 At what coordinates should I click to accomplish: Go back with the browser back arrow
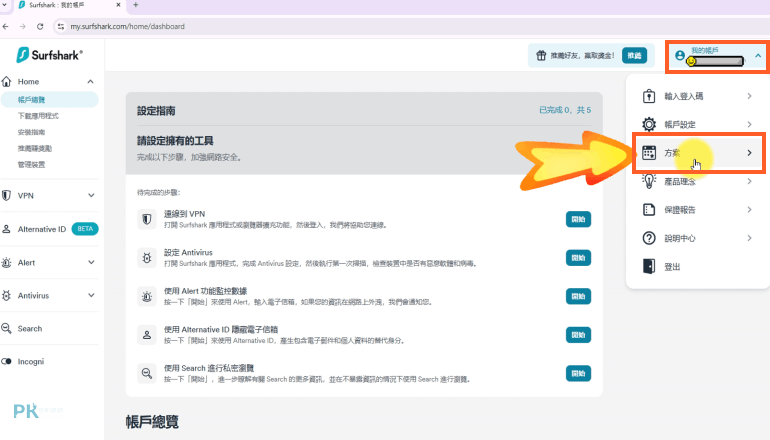(5, 27)
